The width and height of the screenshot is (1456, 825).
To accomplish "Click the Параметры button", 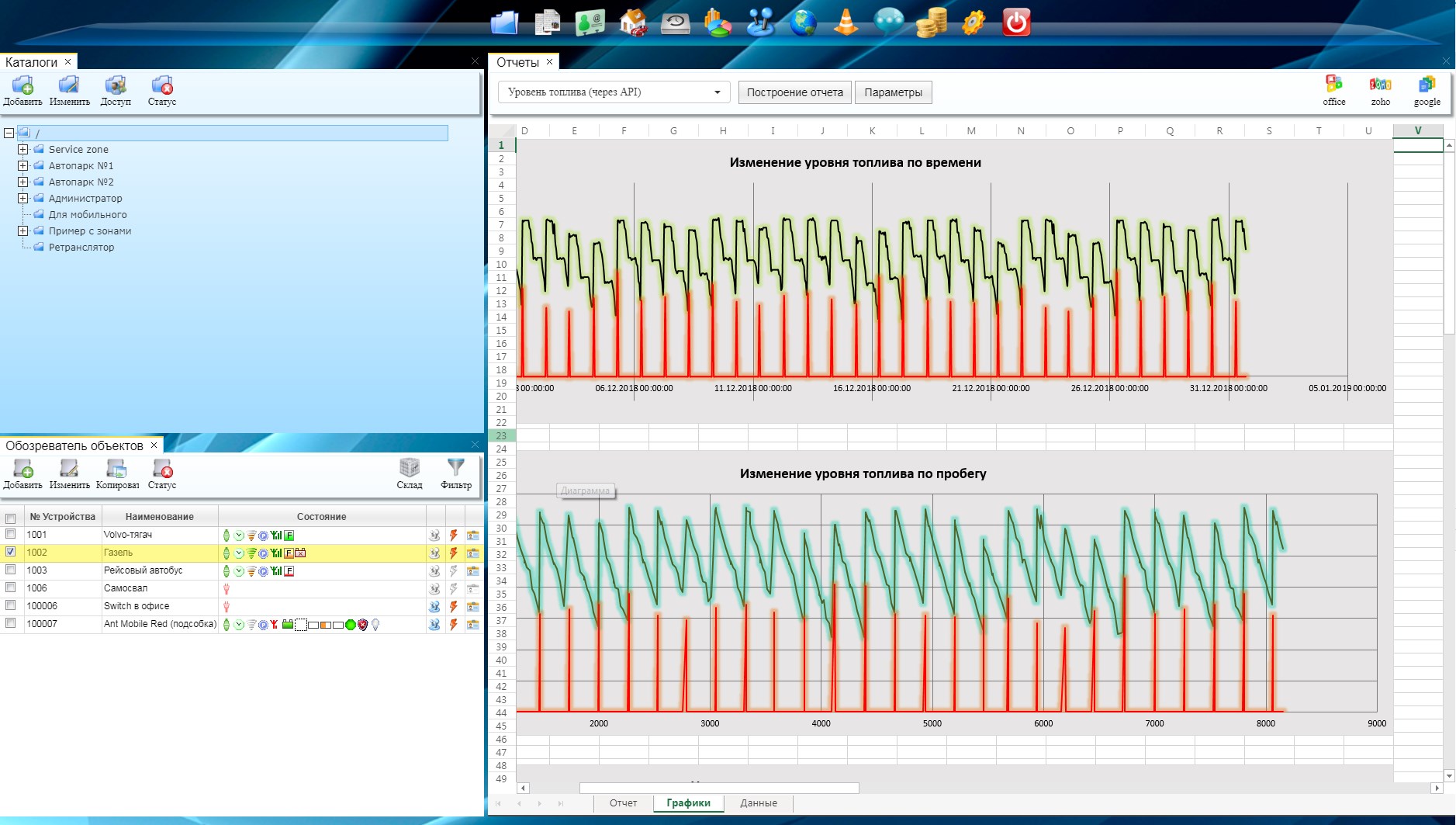I will point(894,92).
